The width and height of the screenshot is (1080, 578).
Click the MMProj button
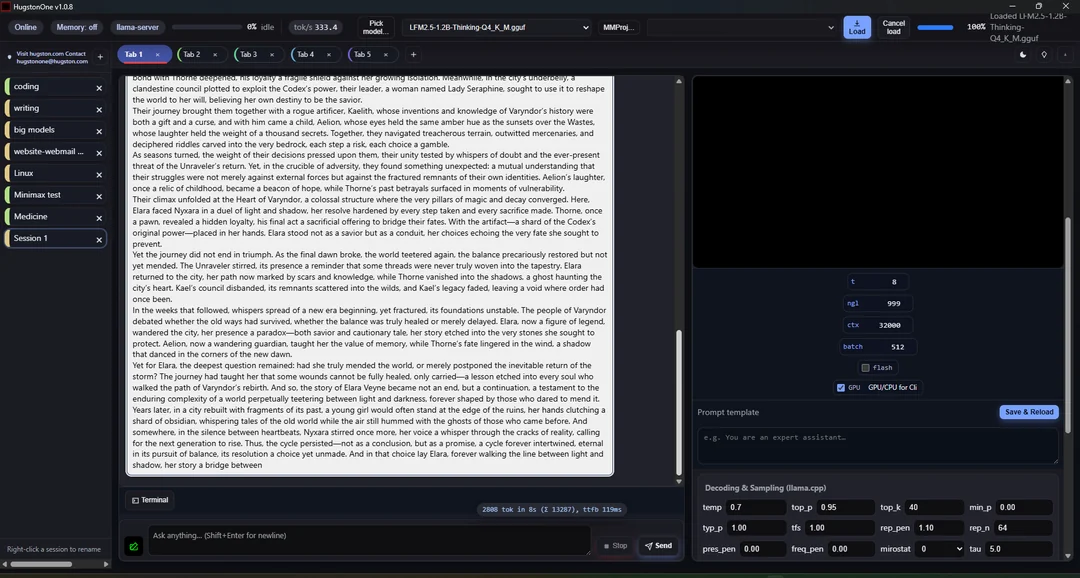coord(619,28)
